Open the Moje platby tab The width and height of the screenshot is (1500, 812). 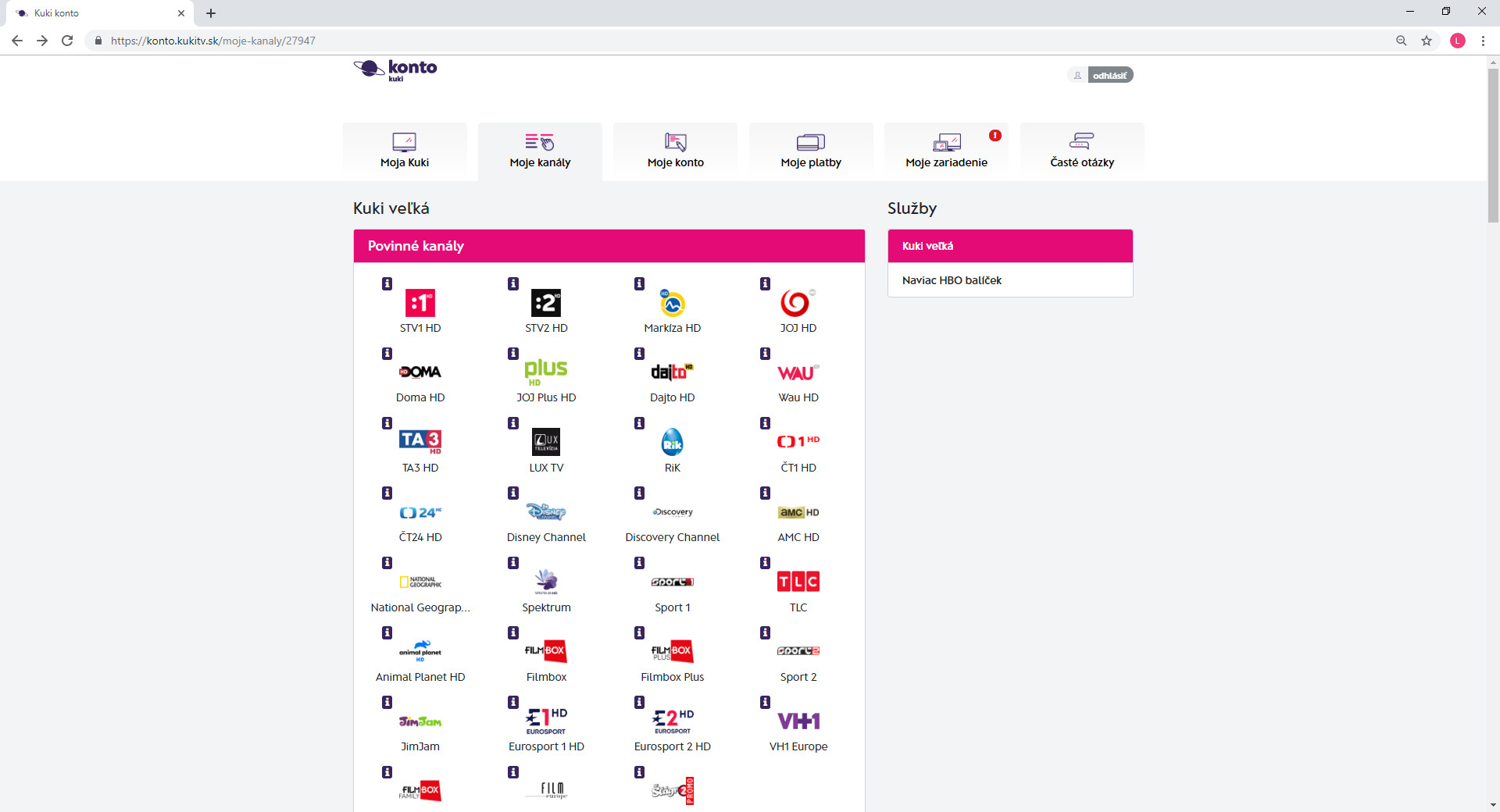click(x=811, y=151)
